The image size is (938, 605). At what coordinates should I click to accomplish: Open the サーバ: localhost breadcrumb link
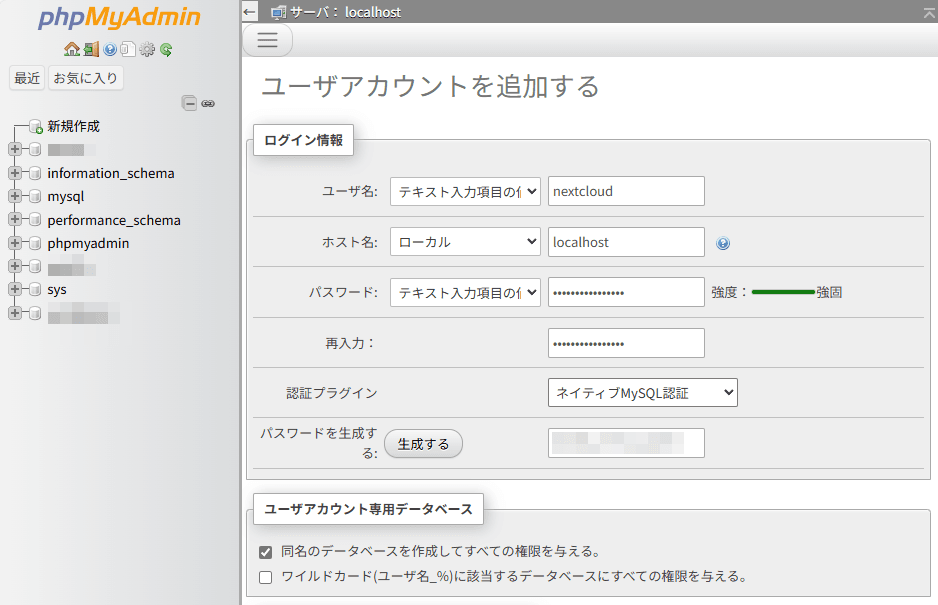tap(345, 13)
